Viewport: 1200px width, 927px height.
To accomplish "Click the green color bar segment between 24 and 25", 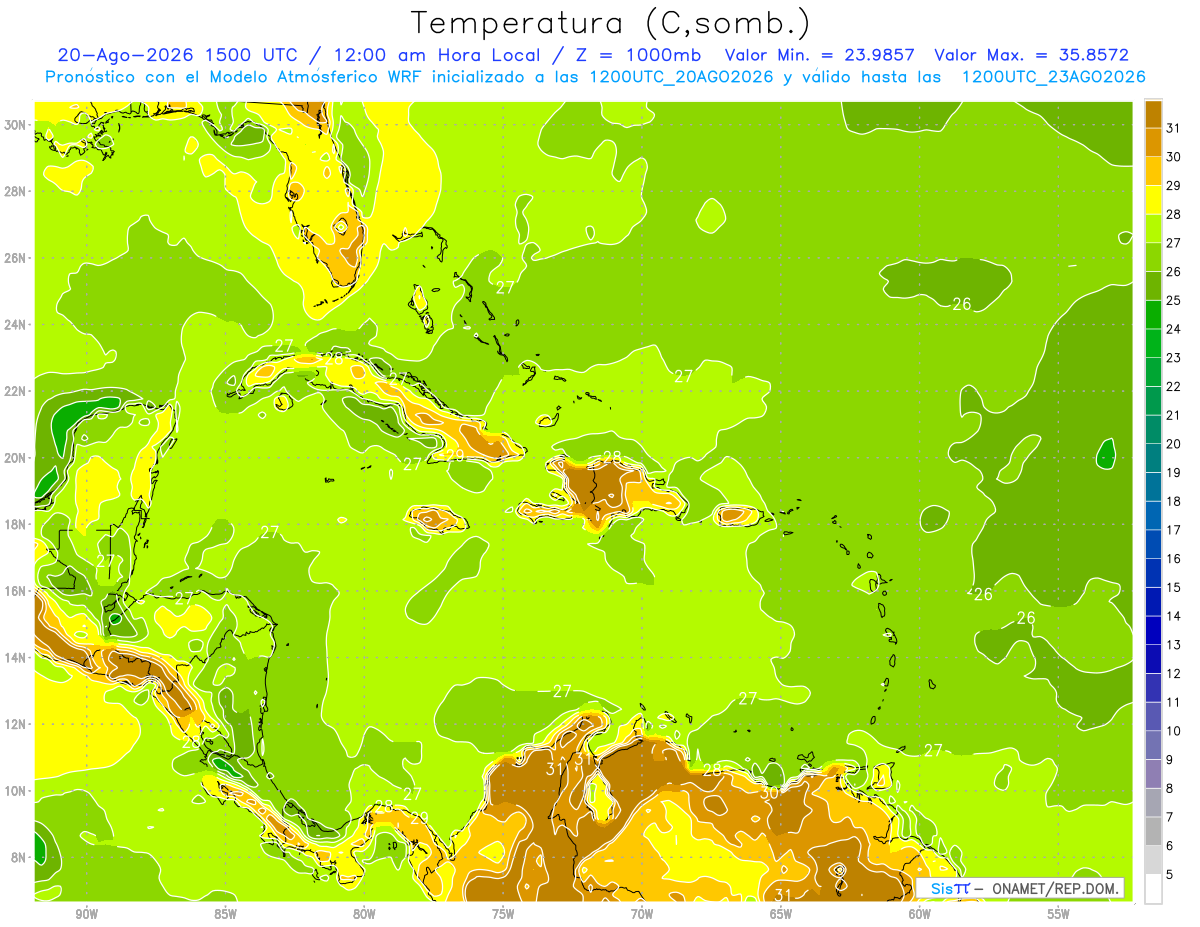I will tap(1153, 314).
